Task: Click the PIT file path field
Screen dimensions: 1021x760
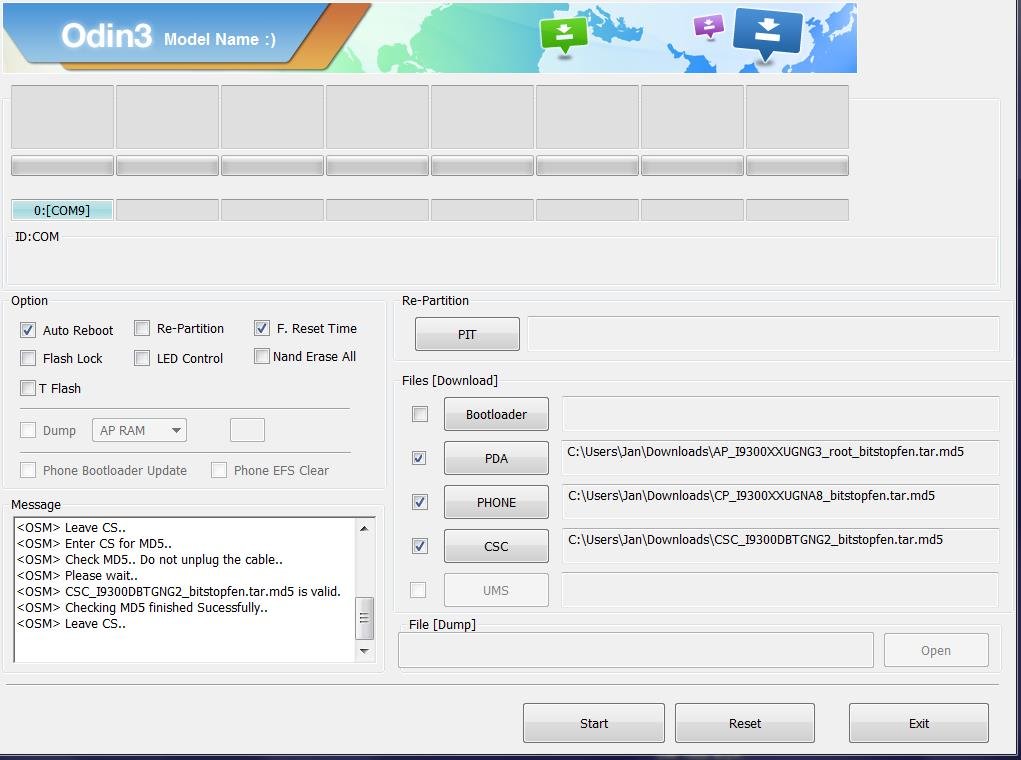Action: pyautogui.click(x=763, y=333)
